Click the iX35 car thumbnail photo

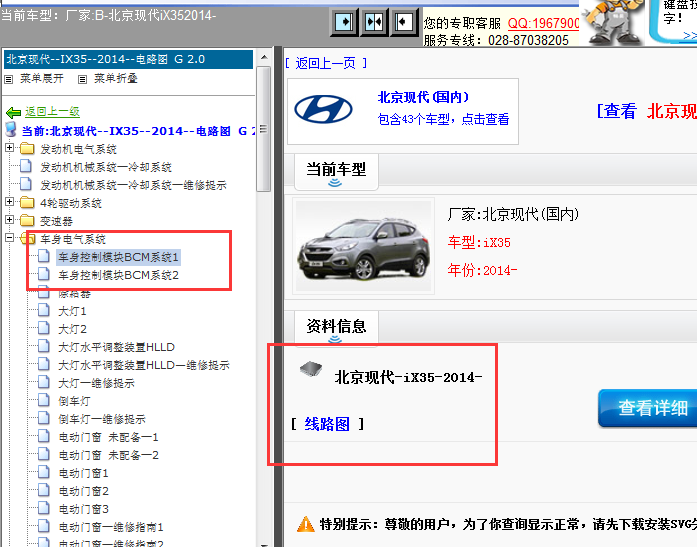pyautogui.click(x=363, y=246)
